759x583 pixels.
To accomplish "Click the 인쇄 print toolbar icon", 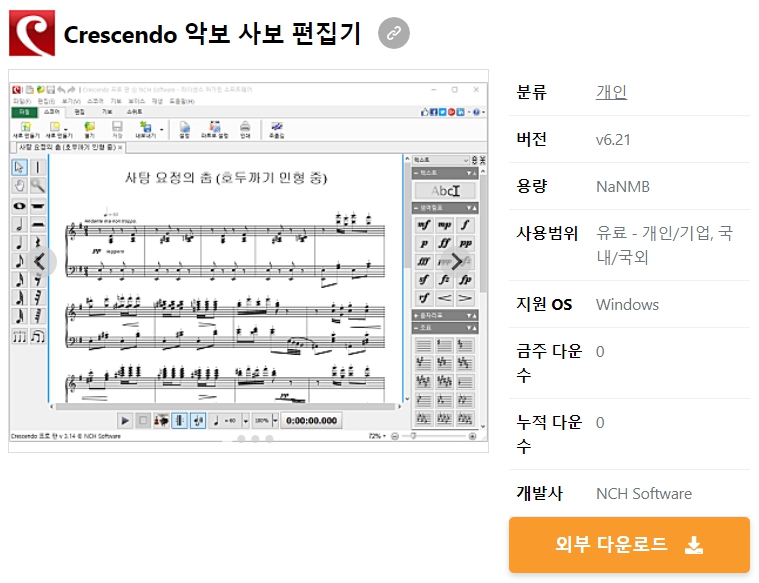I will tap(245, 129).
